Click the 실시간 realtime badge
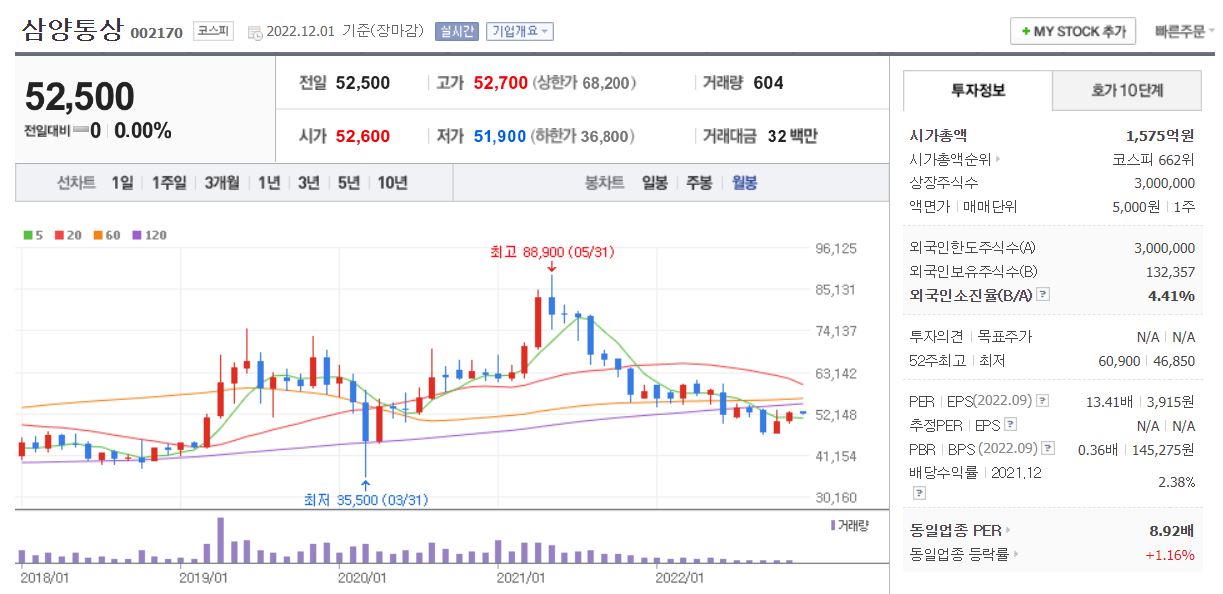Viewport: 1223px width, 594px height. pyautogui.click(x=457, y=31)
